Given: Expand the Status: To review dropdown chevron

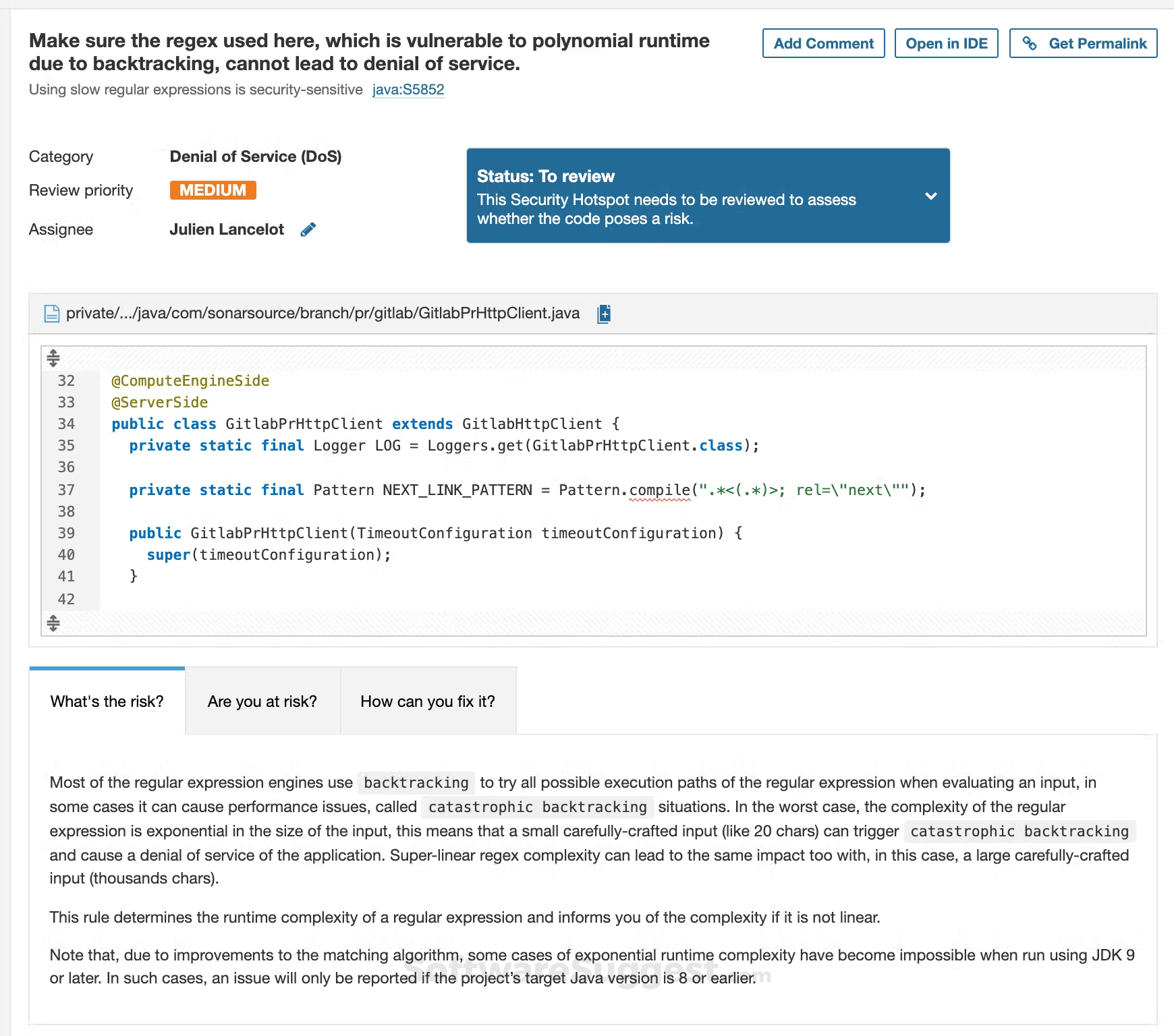Looking at the screenshot, I should tap(932, 196).
